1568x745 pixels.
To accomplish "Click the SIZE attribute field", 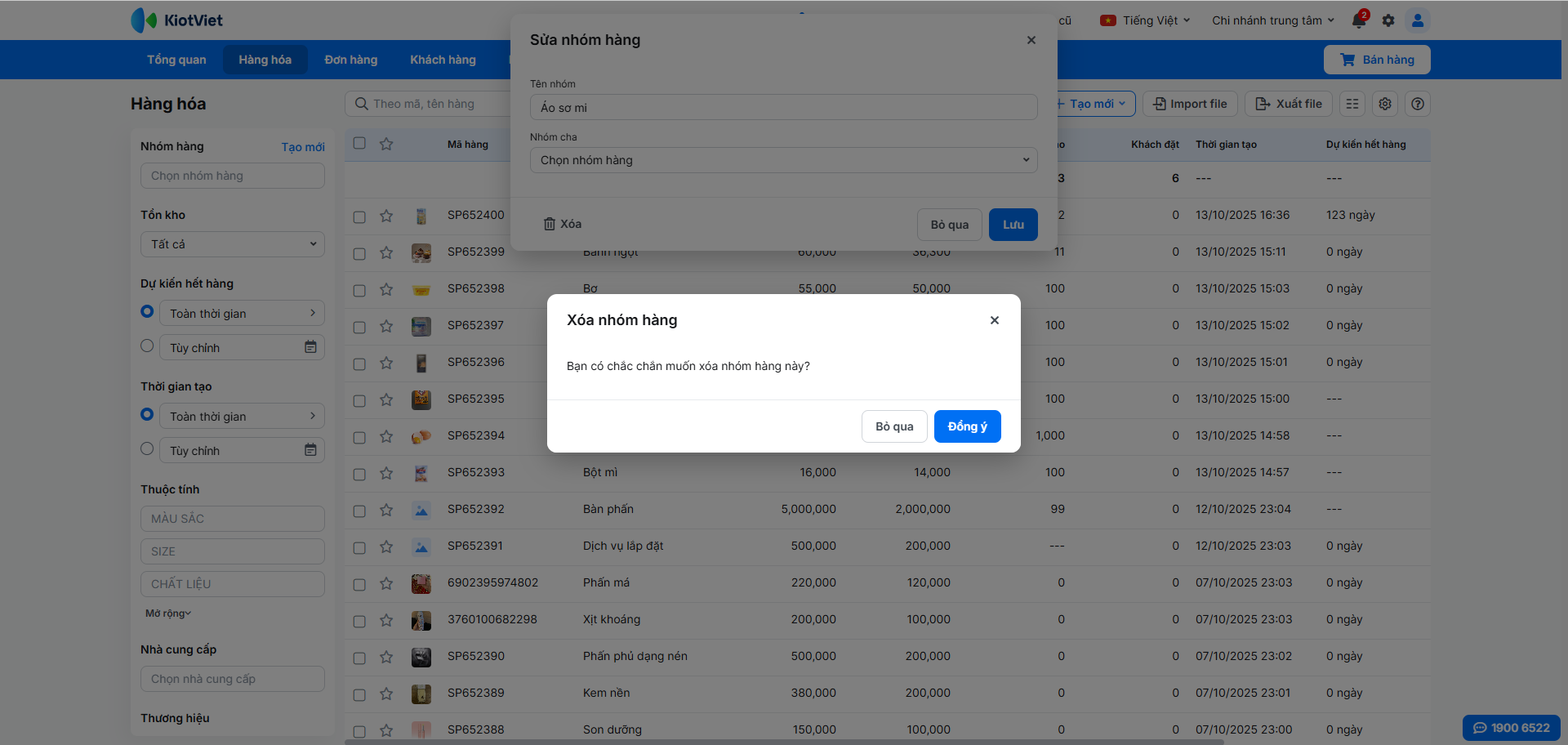I will tap(233, 551).
